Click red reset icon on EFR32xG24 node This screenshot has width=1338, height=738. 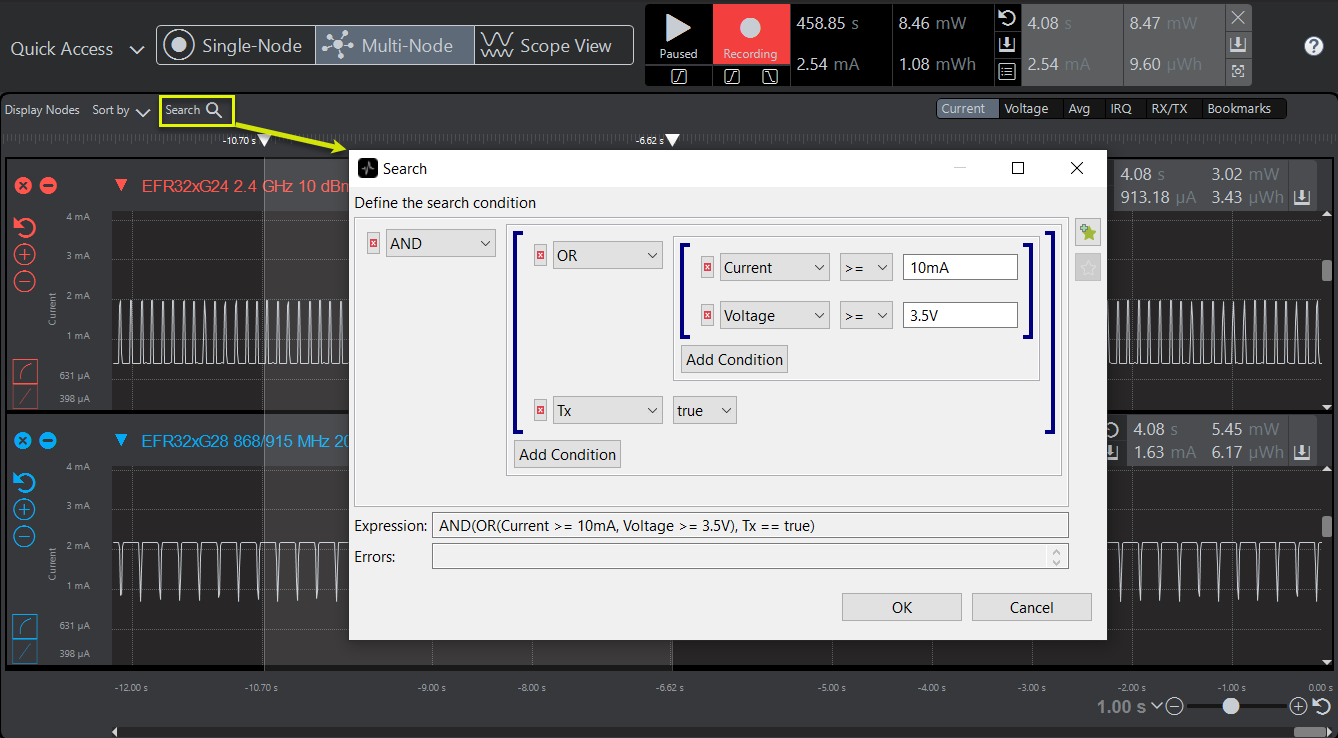click(24, 227)
